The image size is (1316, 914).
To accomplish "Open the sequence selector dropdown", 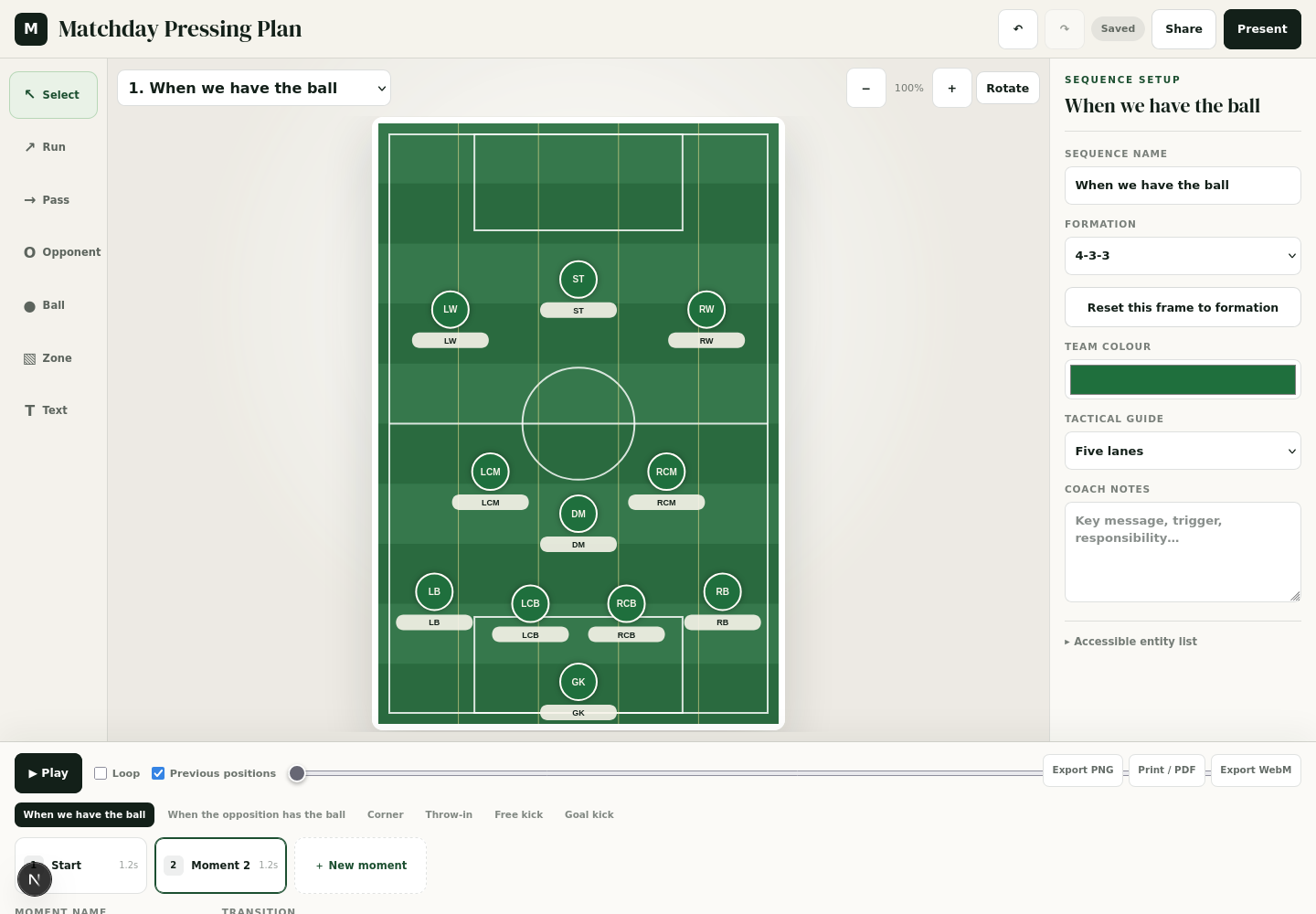I will point(254,89).
